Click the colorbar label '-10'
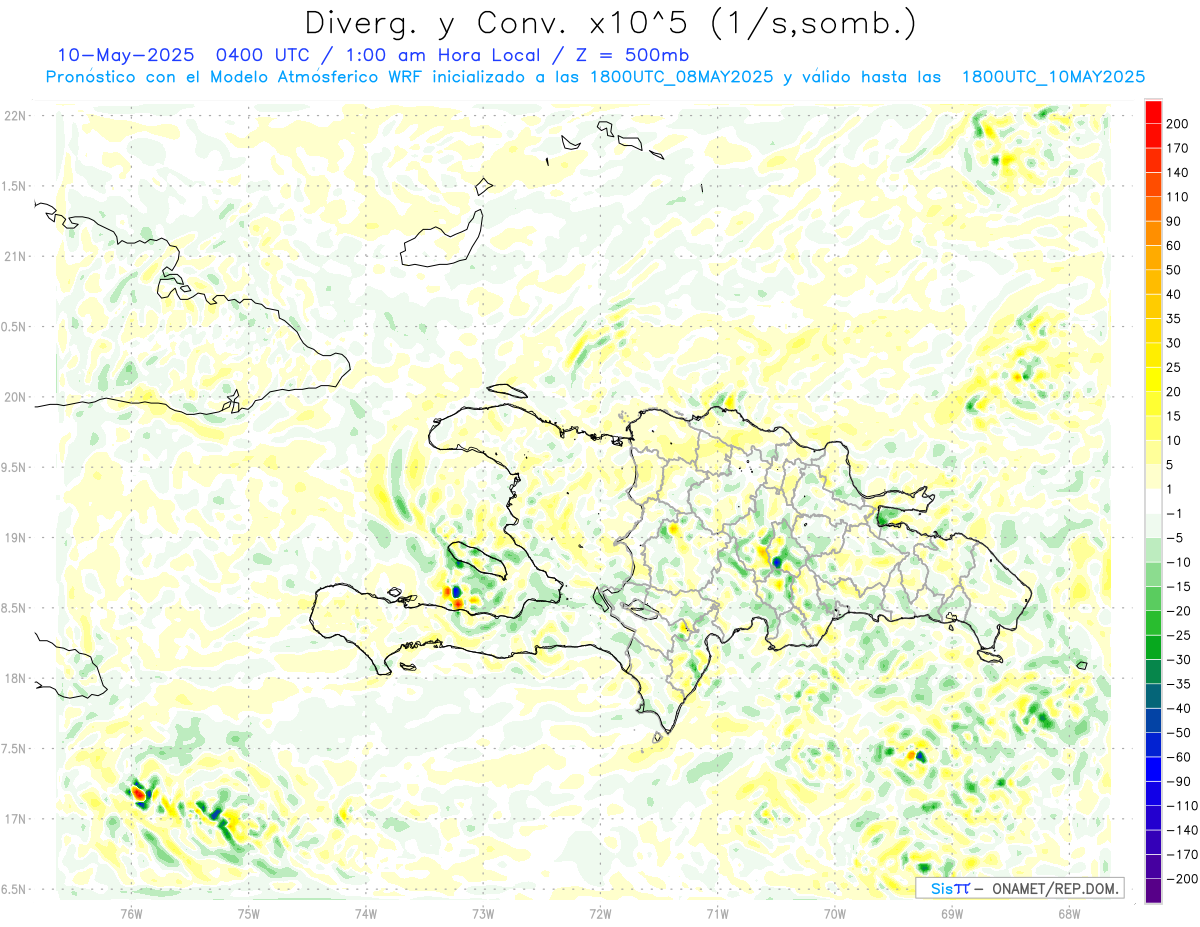 pyautogui.click(x=1178, y=562)
